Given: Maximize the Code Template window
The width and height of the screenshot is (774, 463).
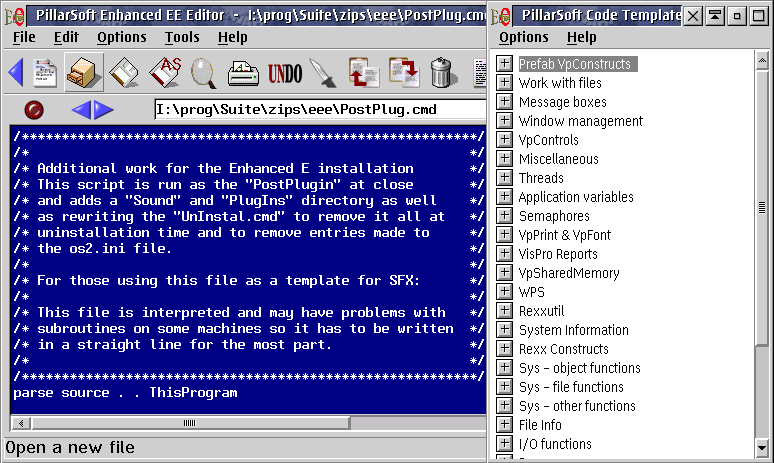Looking at the screenshot, I should tap(759, 16).
